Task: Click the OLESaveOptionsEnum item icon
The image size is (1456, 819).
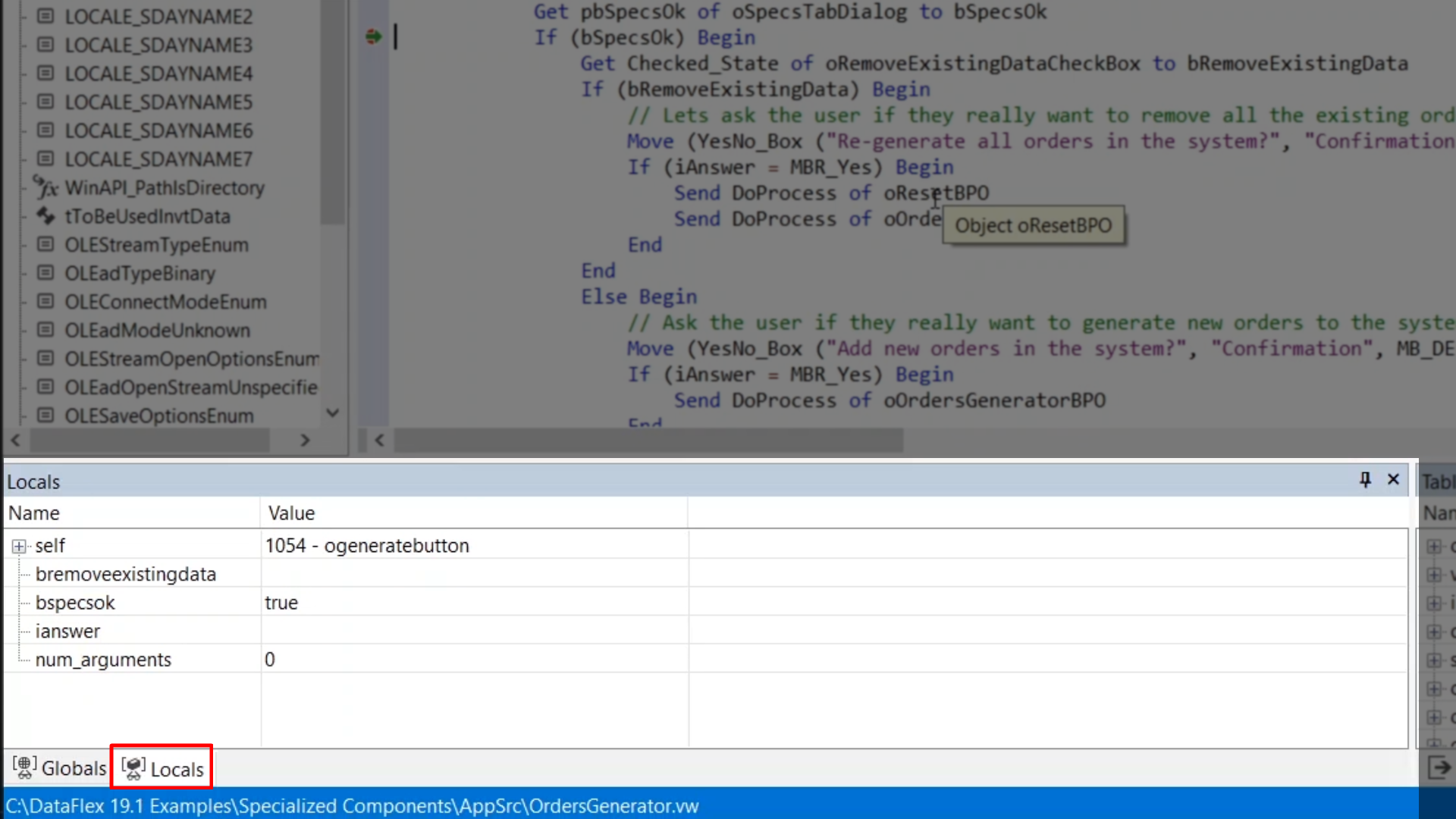Action: 45,416
